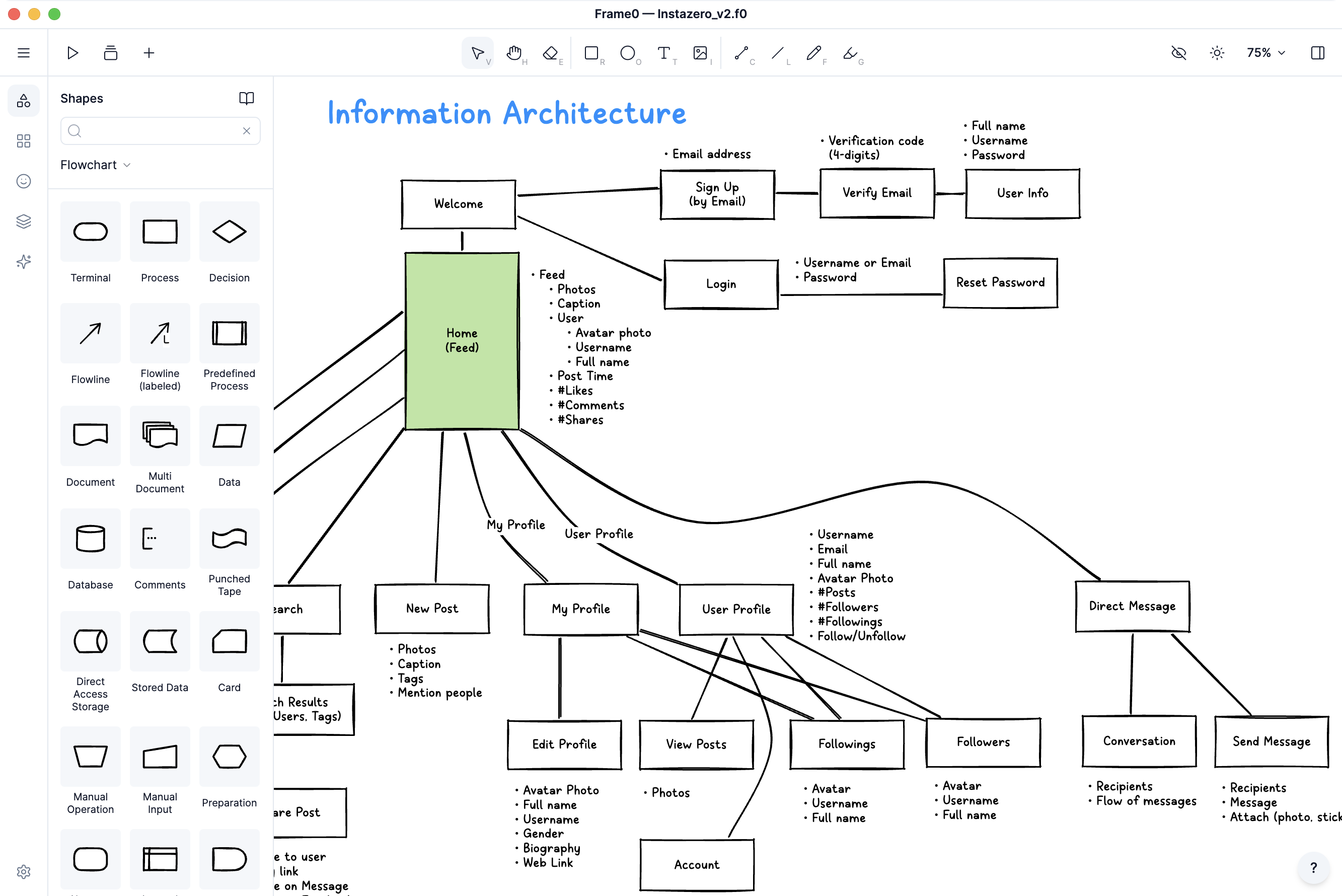Image resolution: width=1342 pixels, height=896 pixels.
Task: Choose the Ellipse shape tool
Action: (627, 53)
